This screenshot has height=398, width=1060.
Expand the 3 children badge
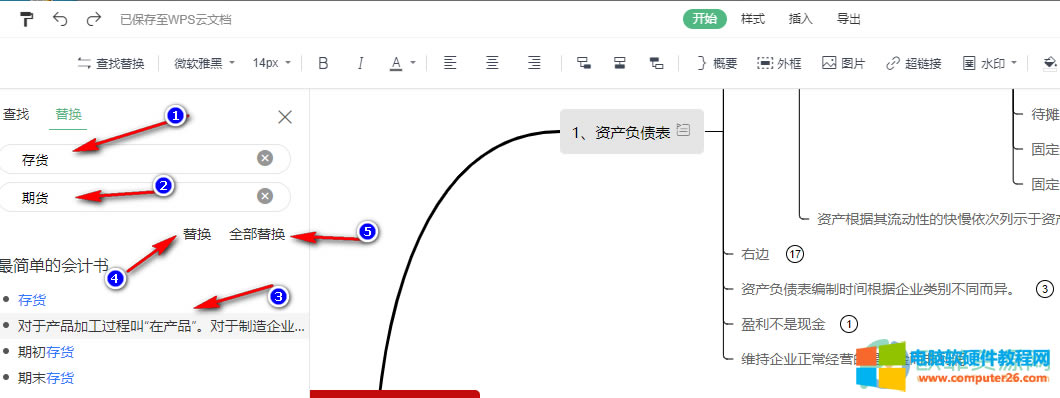coord(1044,289)
